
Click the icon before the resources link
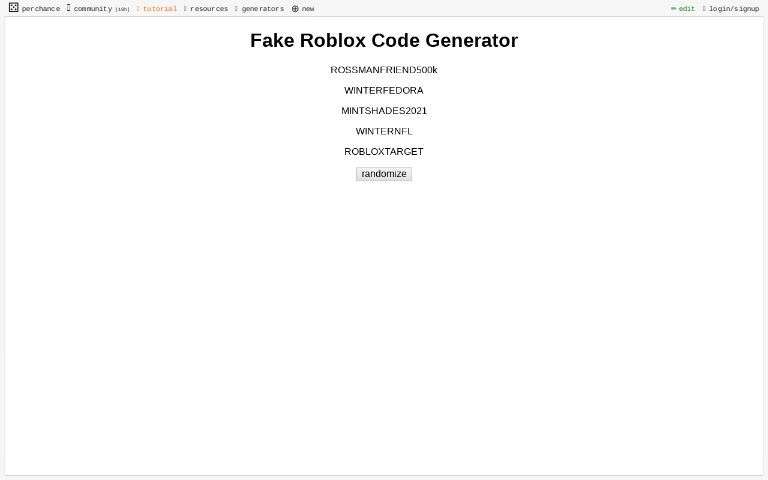pyautogui.click(x=185, y=9)
